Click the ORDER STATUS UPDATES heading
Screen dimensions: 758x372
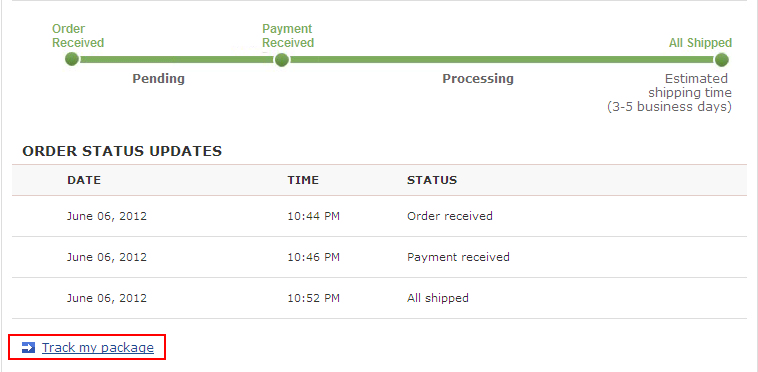pos(122,151)
